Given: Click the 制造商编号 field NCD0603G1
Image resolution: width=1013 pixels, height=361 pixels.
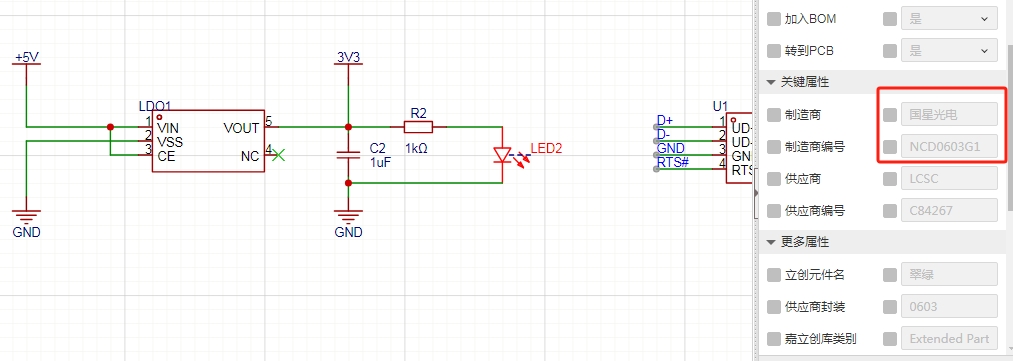Looking at the screenshot, I should (949, 147).
